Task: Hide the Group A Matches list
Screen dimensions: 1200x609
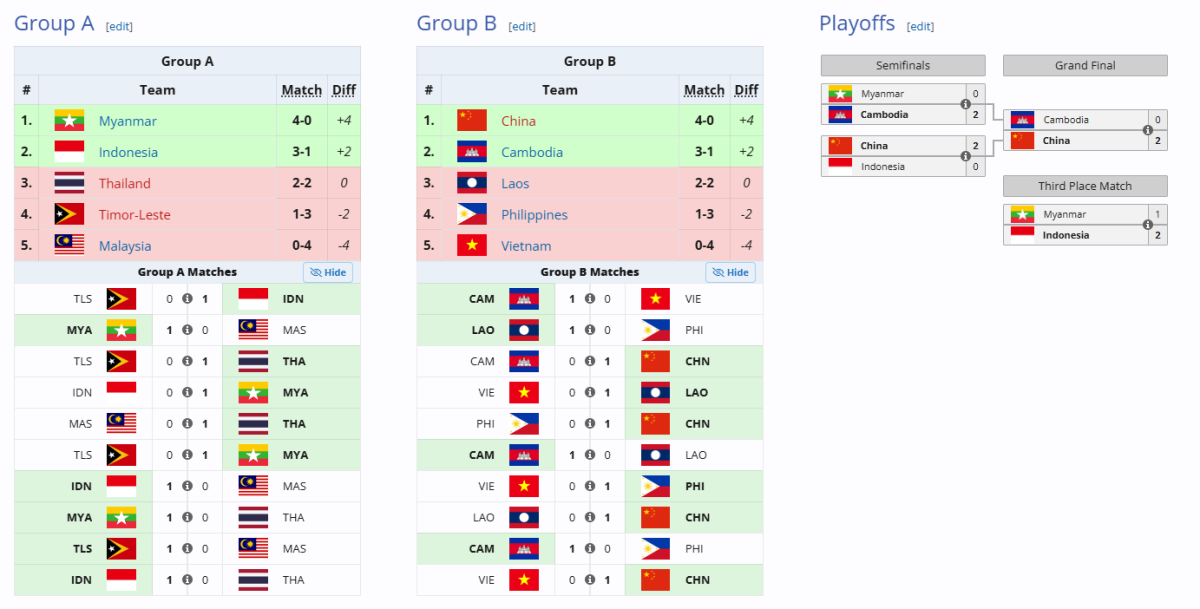Action: pos(327,272)
